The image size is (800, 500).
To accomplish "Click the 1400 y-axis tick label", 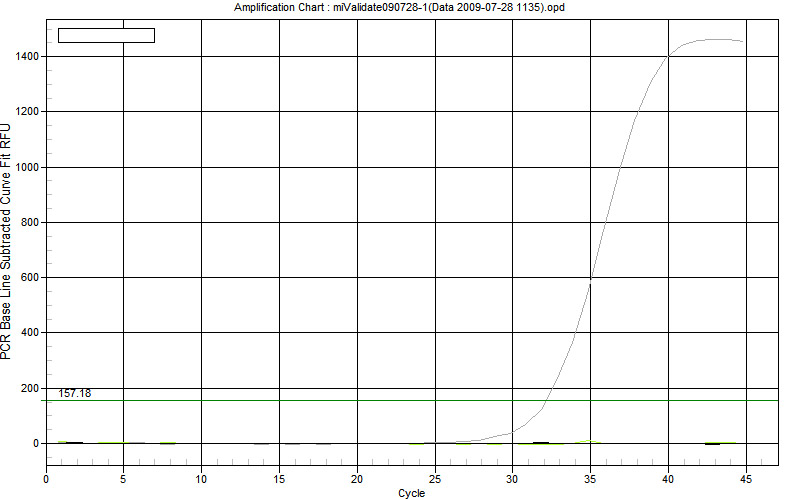I will coord(27,57).
